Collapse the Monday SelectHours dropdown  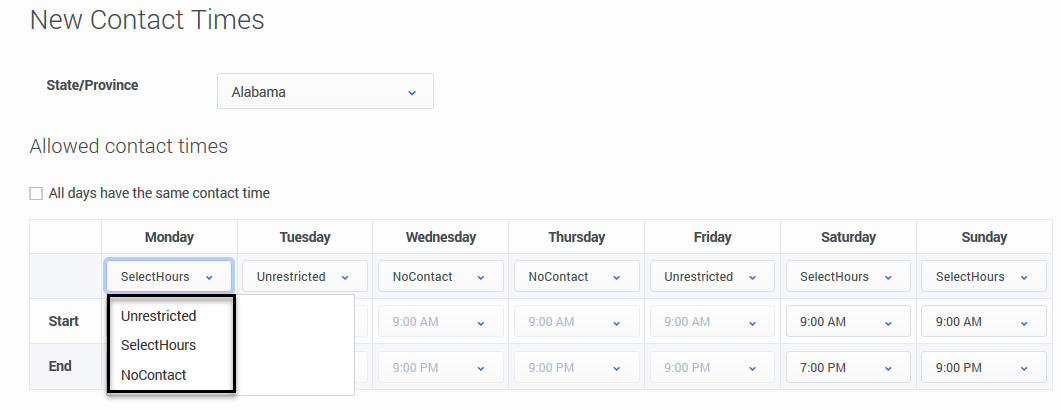coord(169,277)
